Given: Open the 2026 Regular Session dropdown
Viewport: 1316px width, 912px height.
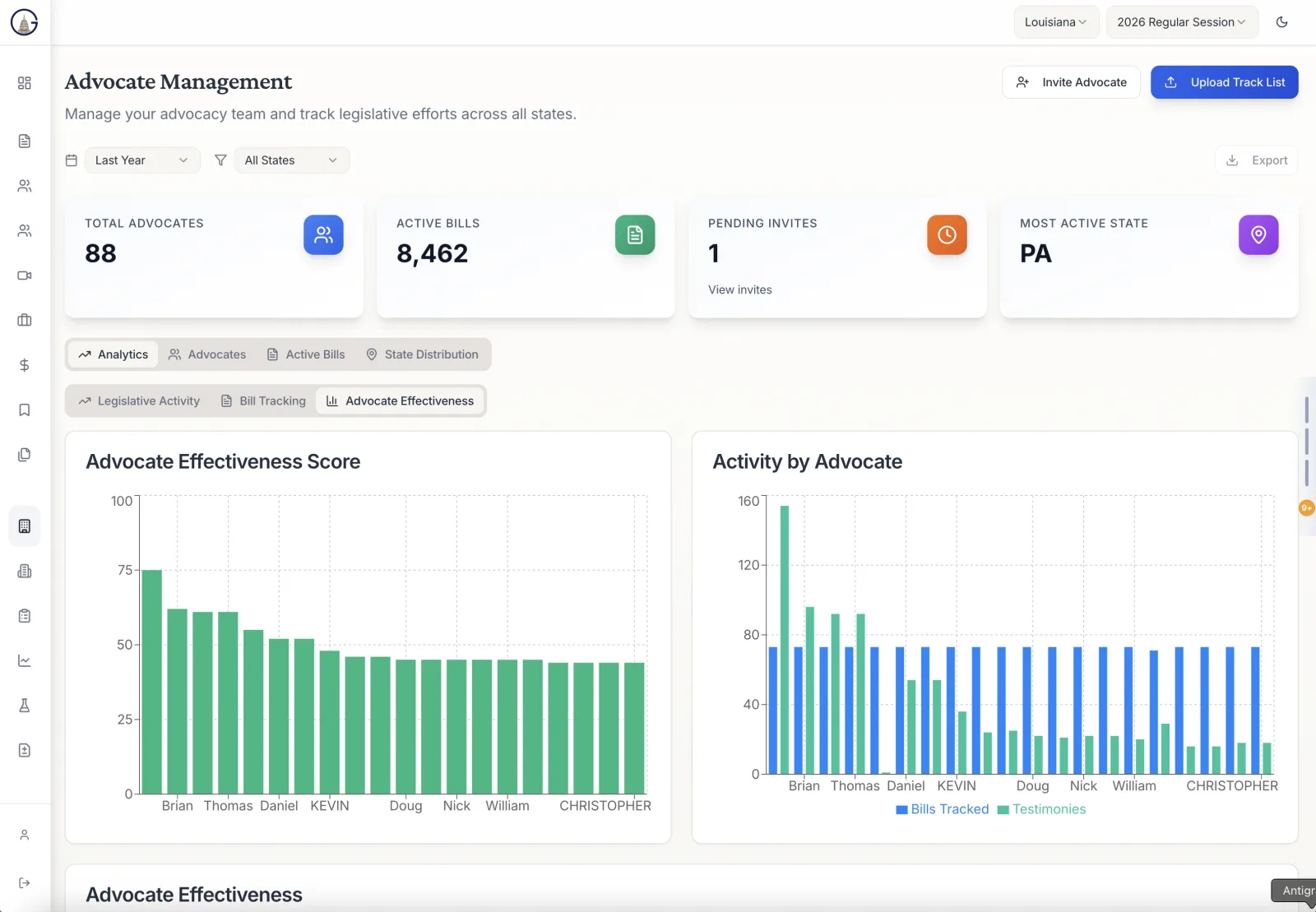Looking at the screenshot, I should [x=1182, y=22].
